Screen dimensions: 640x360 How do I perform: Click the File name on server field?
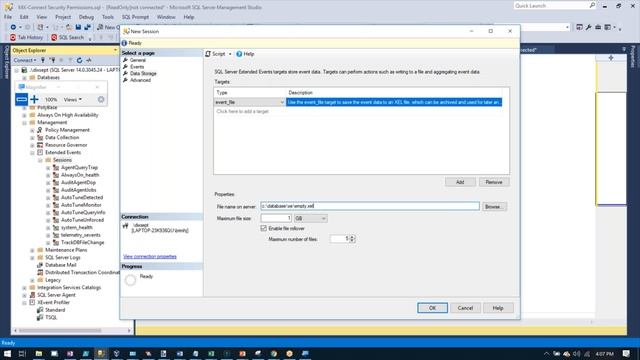(x=370, y=206)
